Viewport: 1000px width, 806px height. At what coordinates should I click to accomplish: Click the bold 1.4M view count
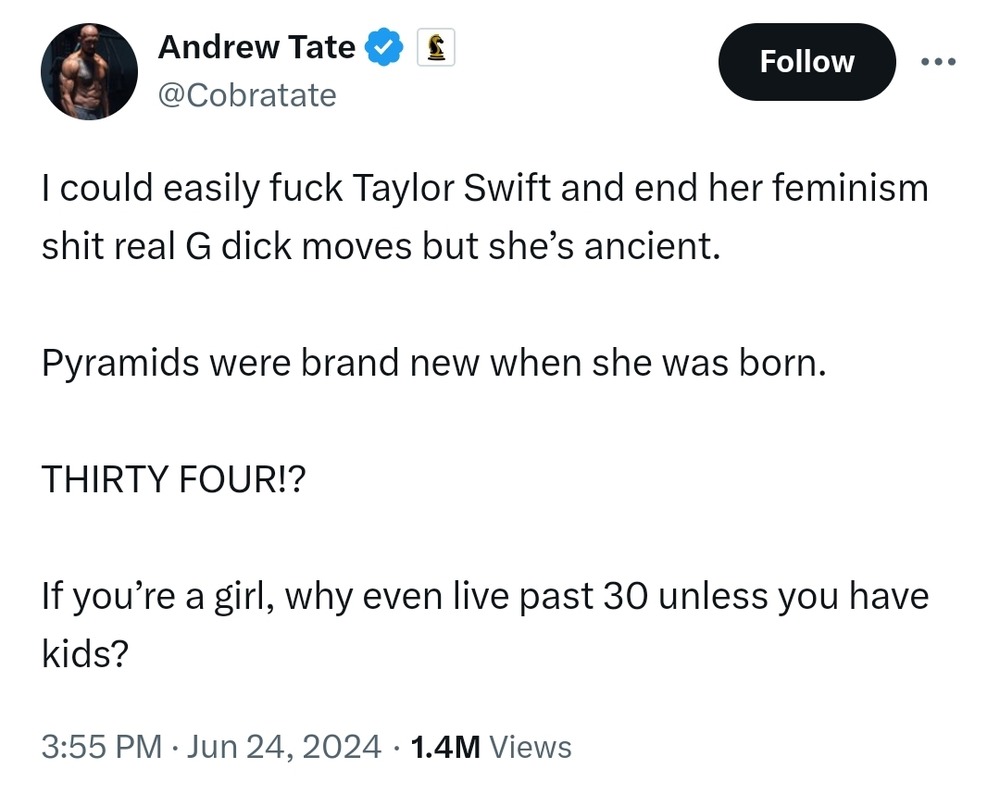447,746
